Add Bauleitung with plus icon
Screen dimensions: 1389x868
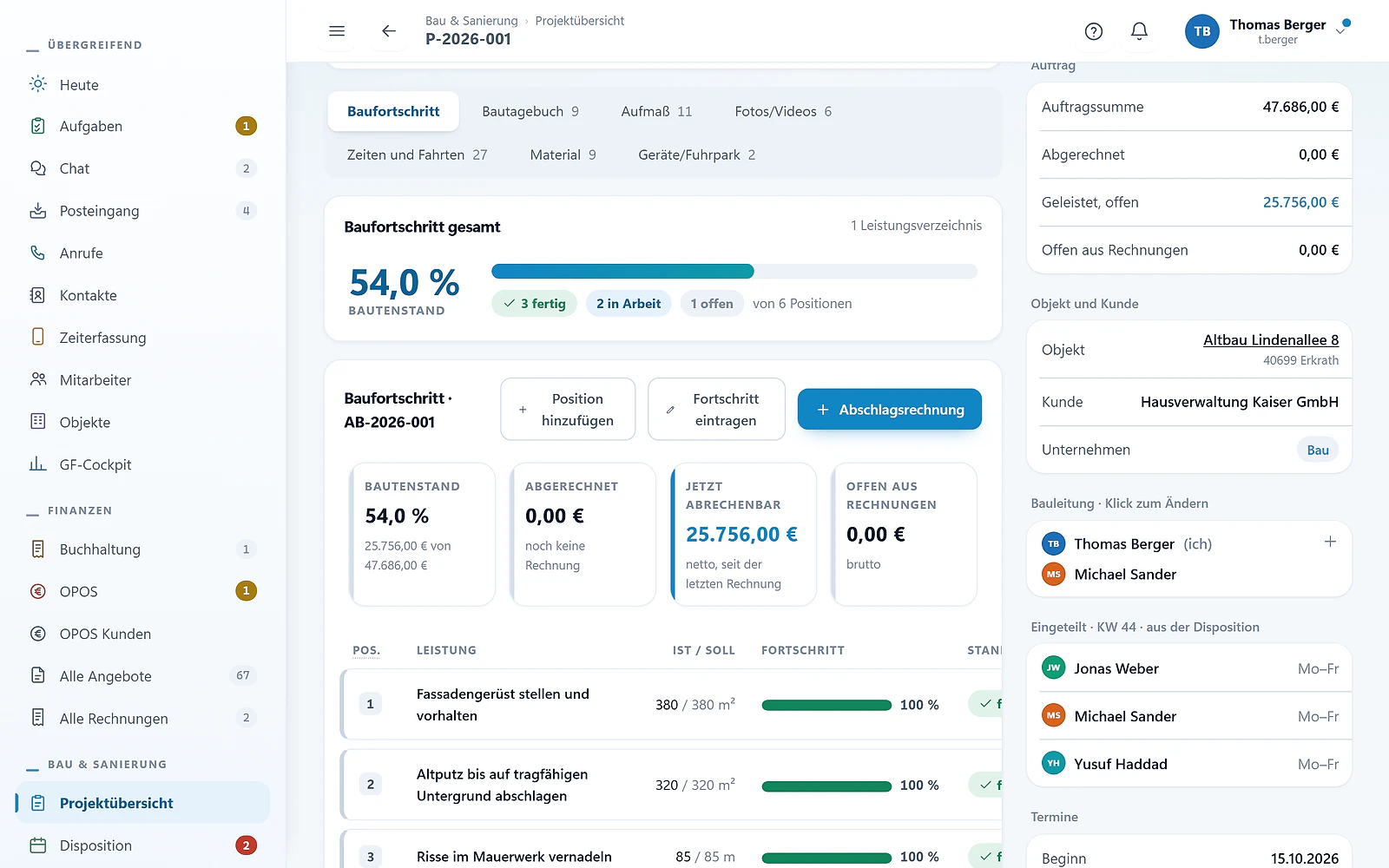pyautogui.click(x=1330, y=542)
